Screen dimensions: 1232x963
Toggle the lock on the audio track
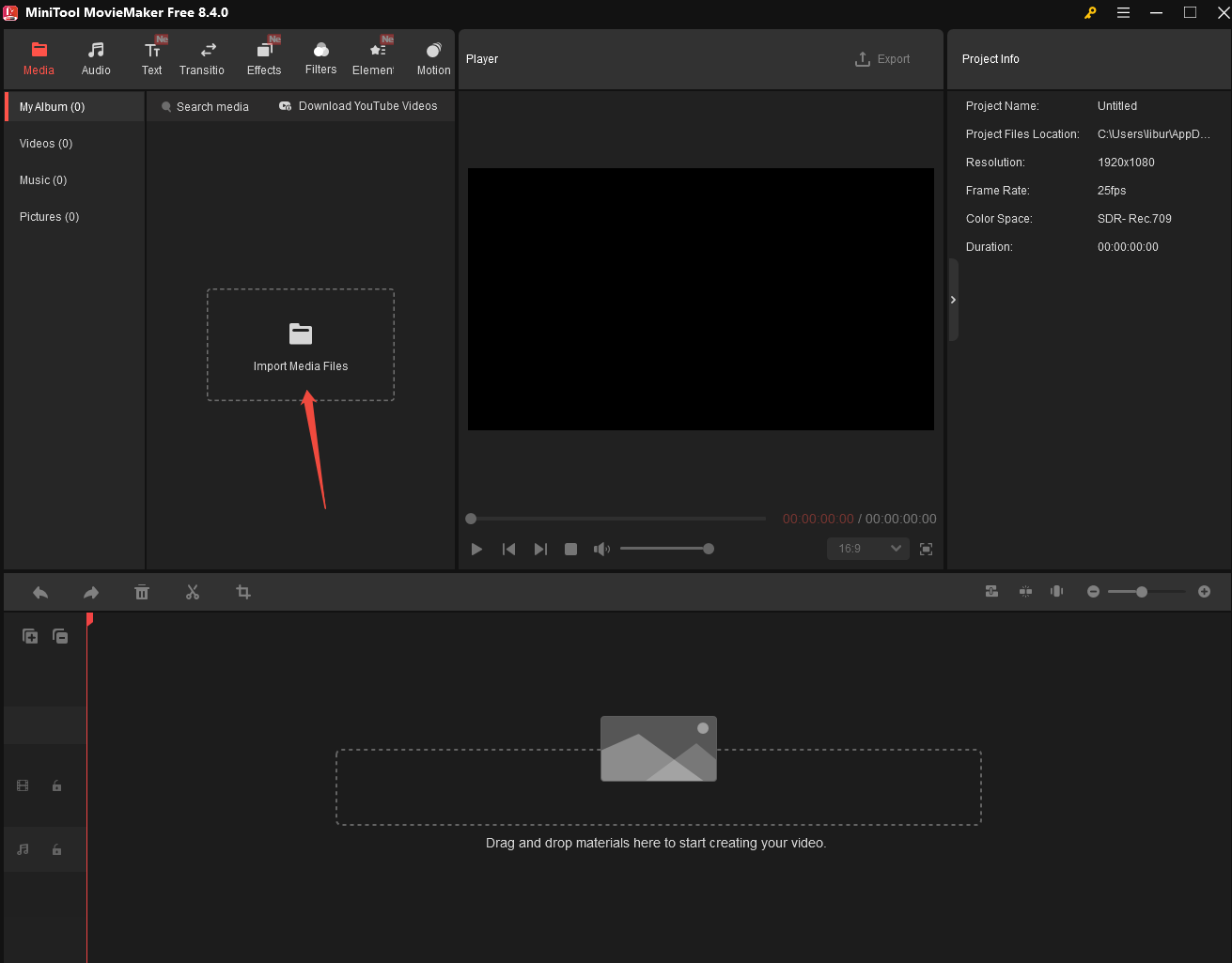(58, 849)
